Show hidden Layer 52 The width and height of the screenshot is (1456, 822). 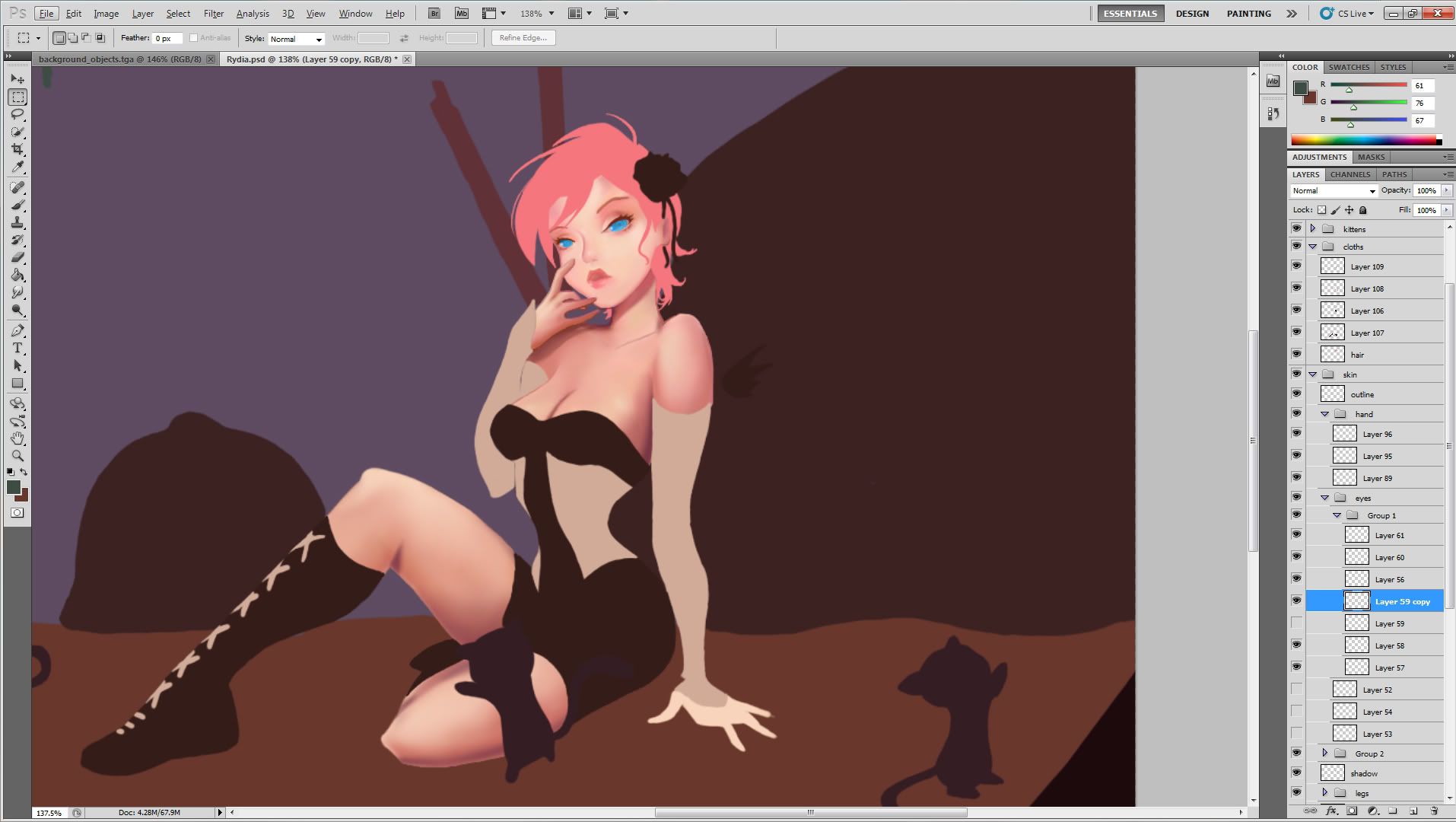click(x=1297, y=689)
